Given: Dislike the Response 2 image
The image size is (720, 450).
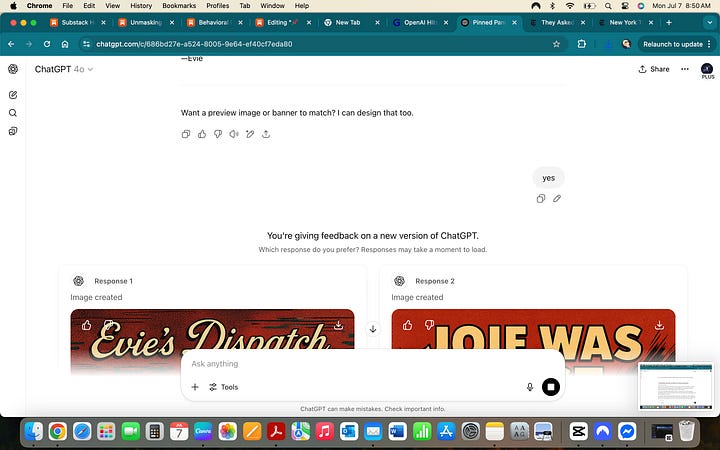Looking at the screenshot, I should (429, 325).
